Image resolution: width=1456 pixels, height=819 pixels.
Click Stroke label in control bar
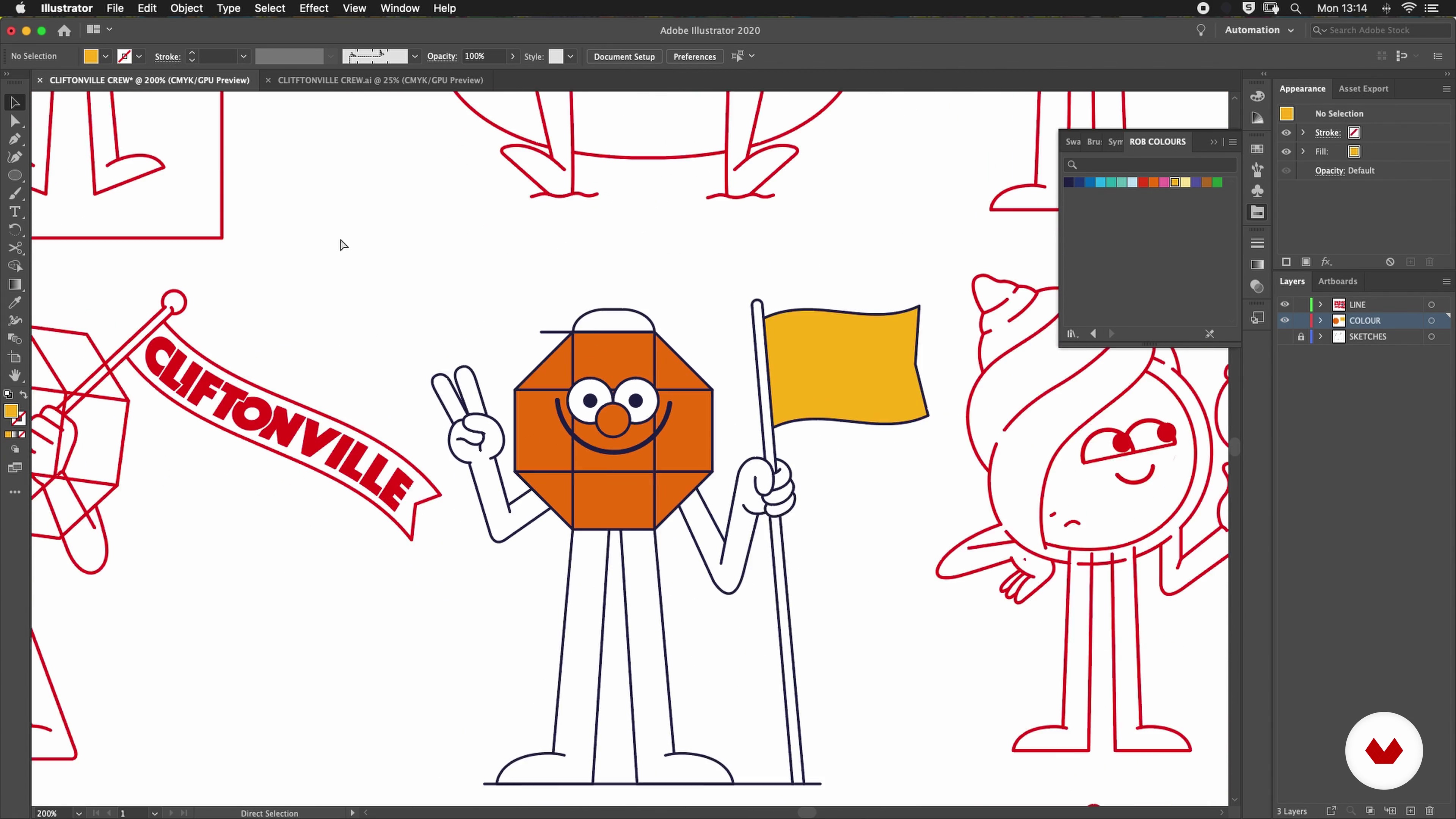click(167, 56)
